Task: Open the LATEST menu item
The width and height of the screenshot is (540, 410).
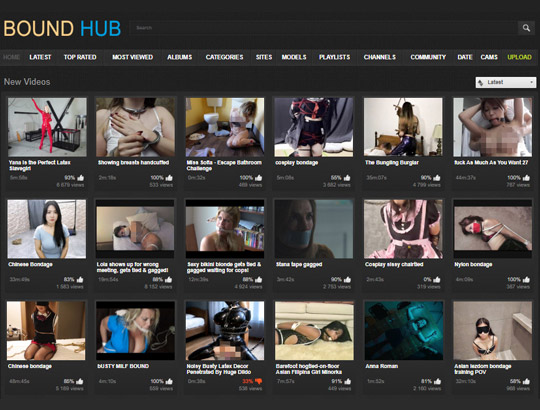Action: (40, 57)
